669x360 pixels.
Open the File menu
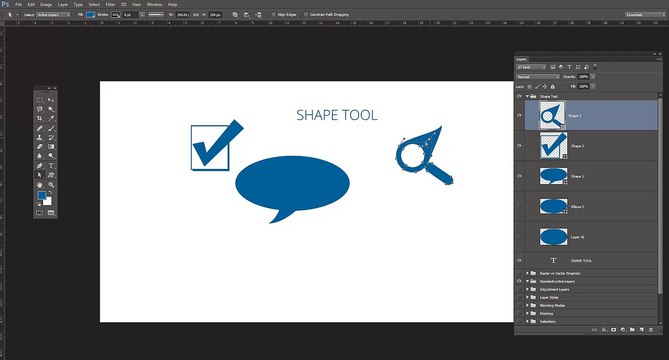pos(19,4)
